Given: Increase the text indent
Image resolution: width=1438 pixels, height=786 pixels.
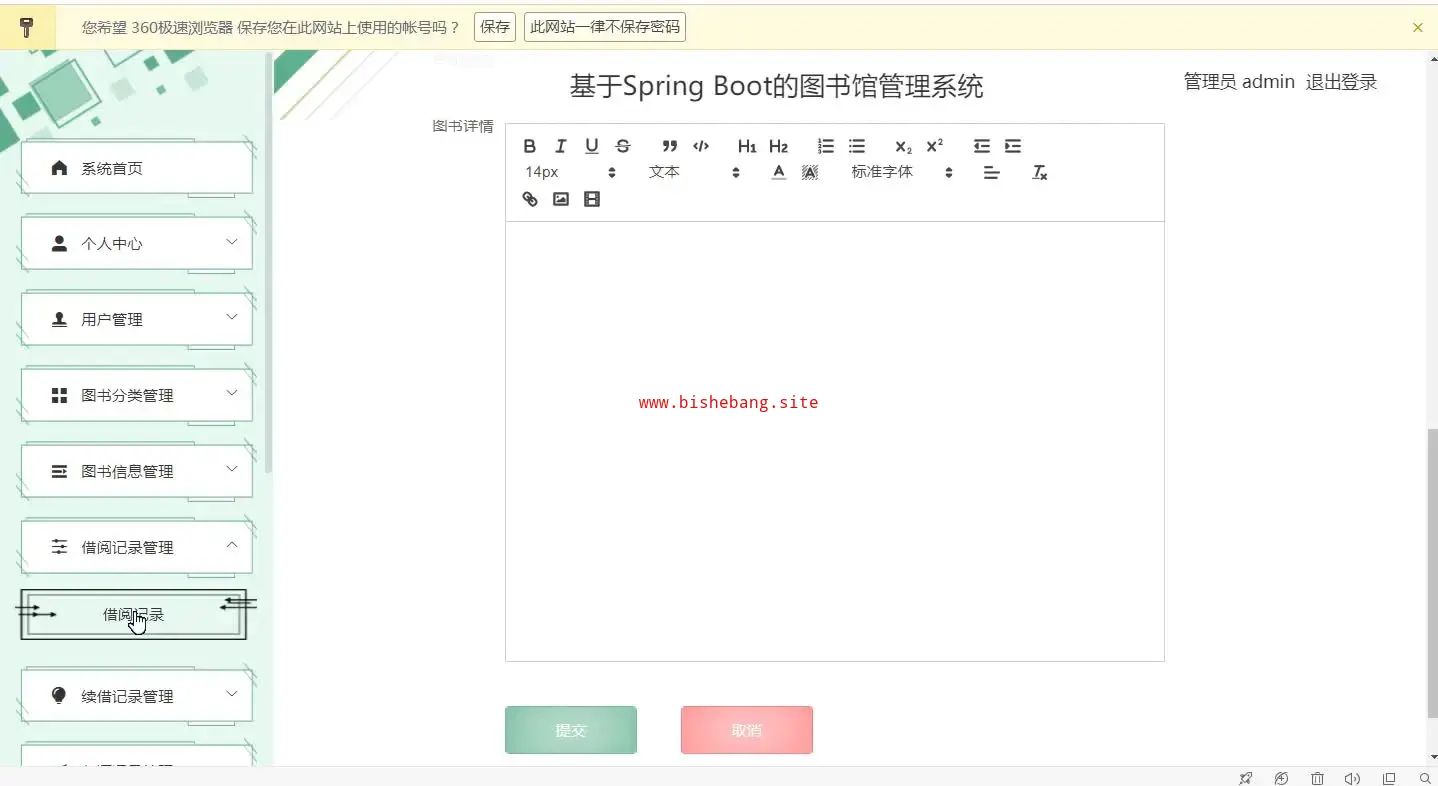Looking at the screenshot, I should coord(1013,146).
